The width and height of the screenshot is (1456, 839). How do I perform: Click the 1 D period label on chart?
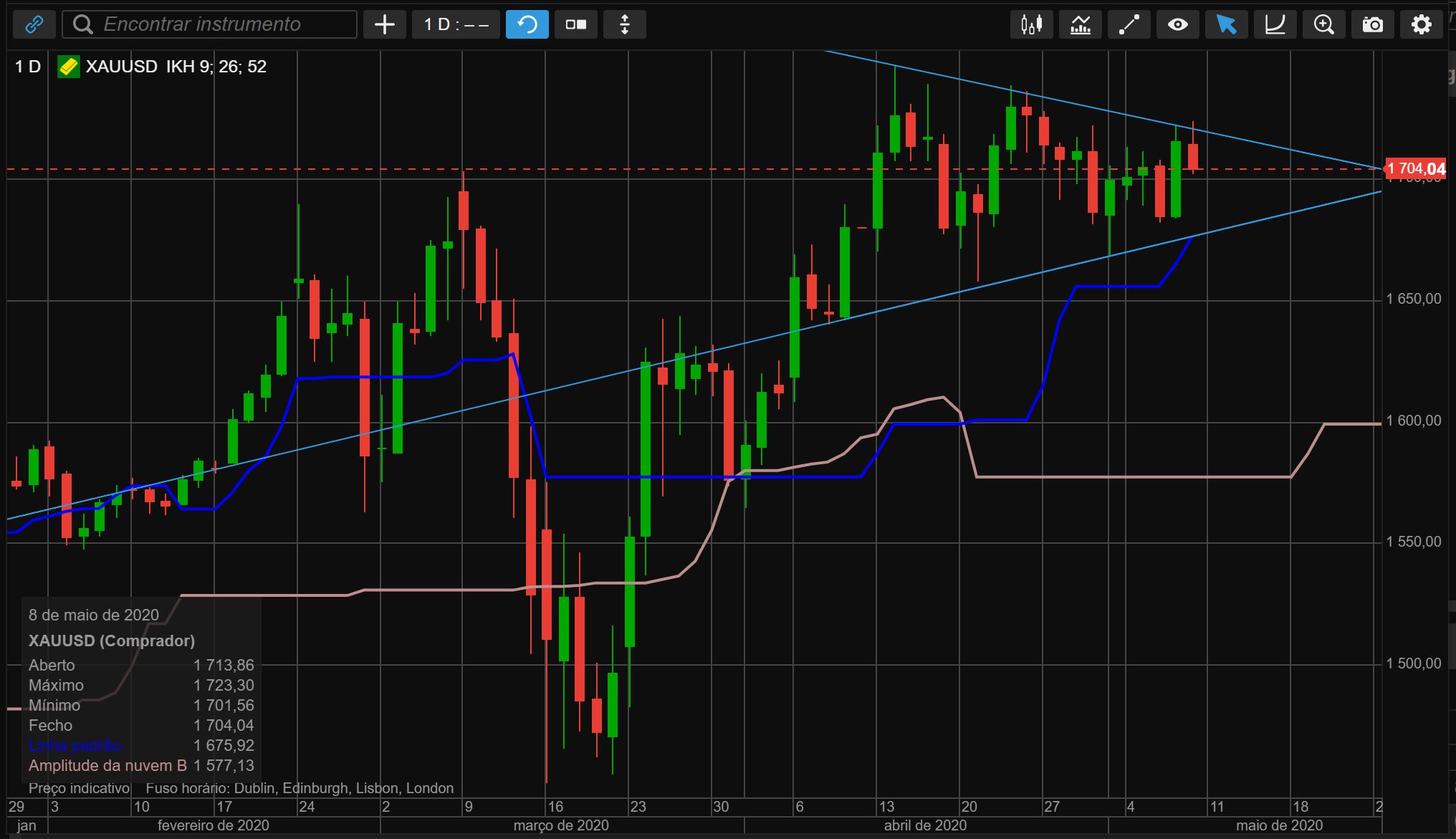(28, 67)
